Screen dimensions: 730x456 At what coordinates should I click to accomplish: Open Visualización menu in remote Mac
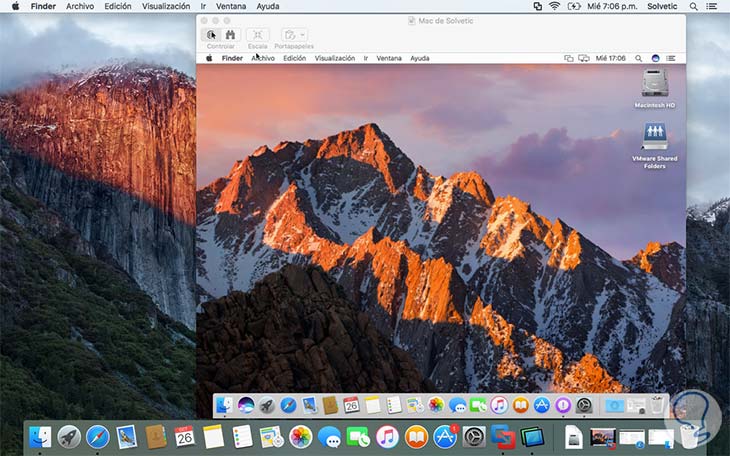pyautogui.click(x=335, y=58)
